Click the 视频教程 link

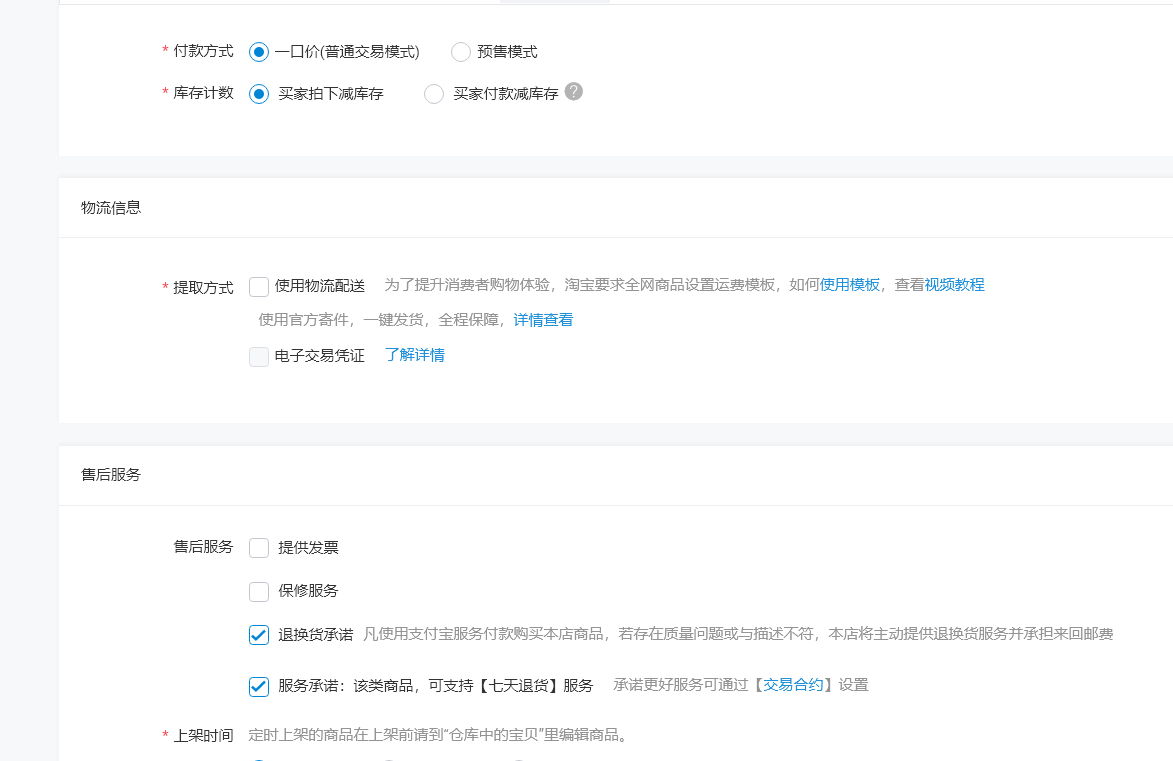point(954,285)
